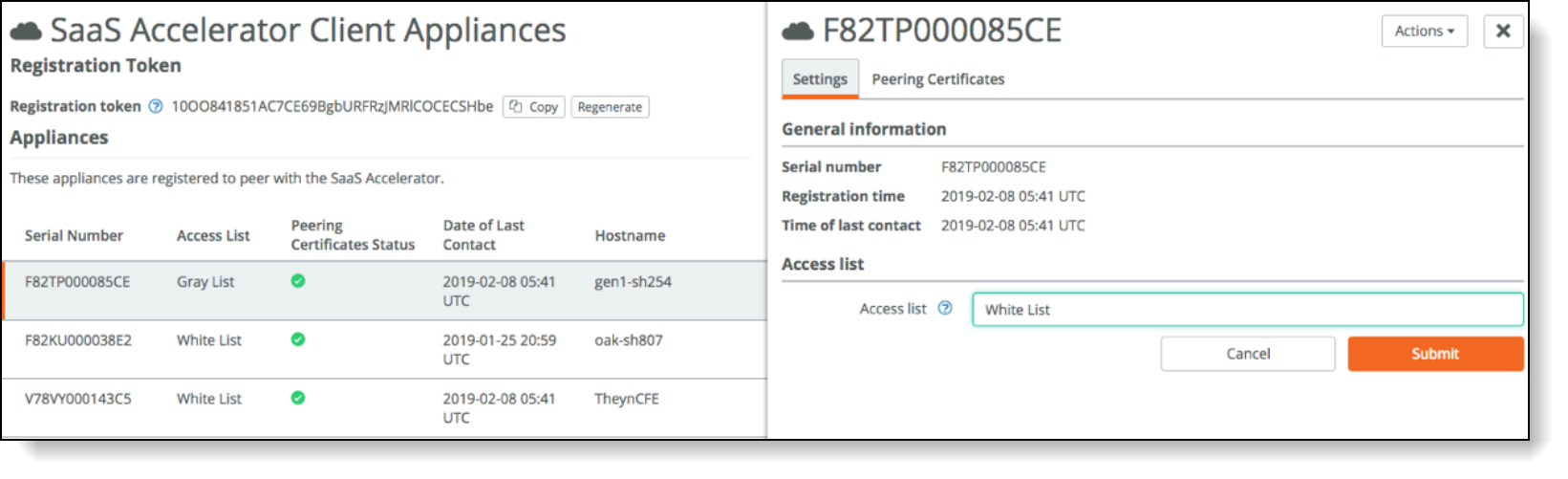The height and width of the screenshot is (479, 1568).
Task: Sort by Access List column header
Action: [213, 235]
